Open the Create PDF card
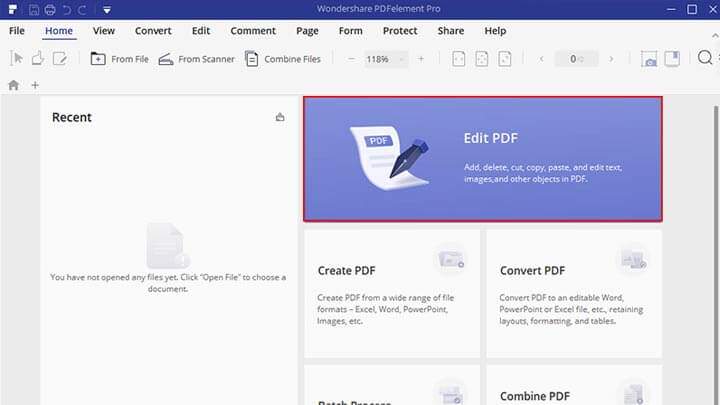The image size is (720, 405). [392, 294]
